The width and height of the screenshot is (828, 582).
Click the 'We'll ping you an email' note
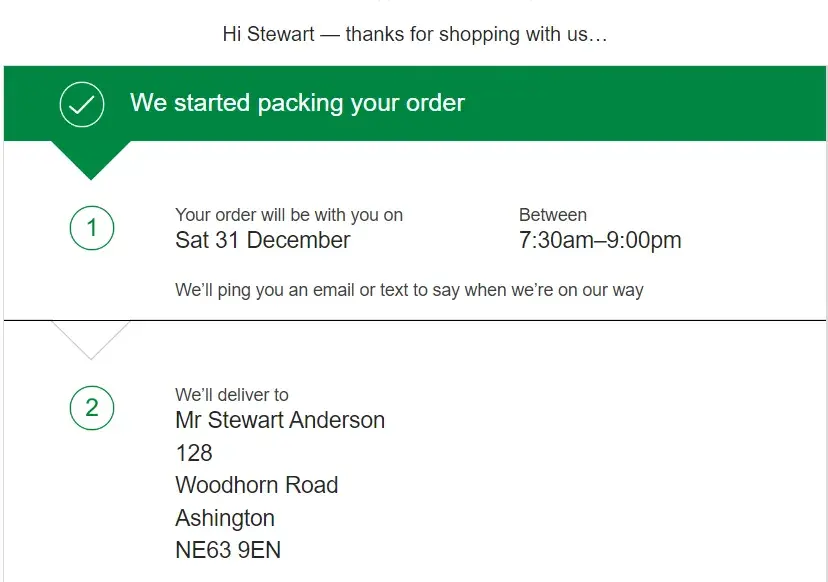click(x=409, y=290)
